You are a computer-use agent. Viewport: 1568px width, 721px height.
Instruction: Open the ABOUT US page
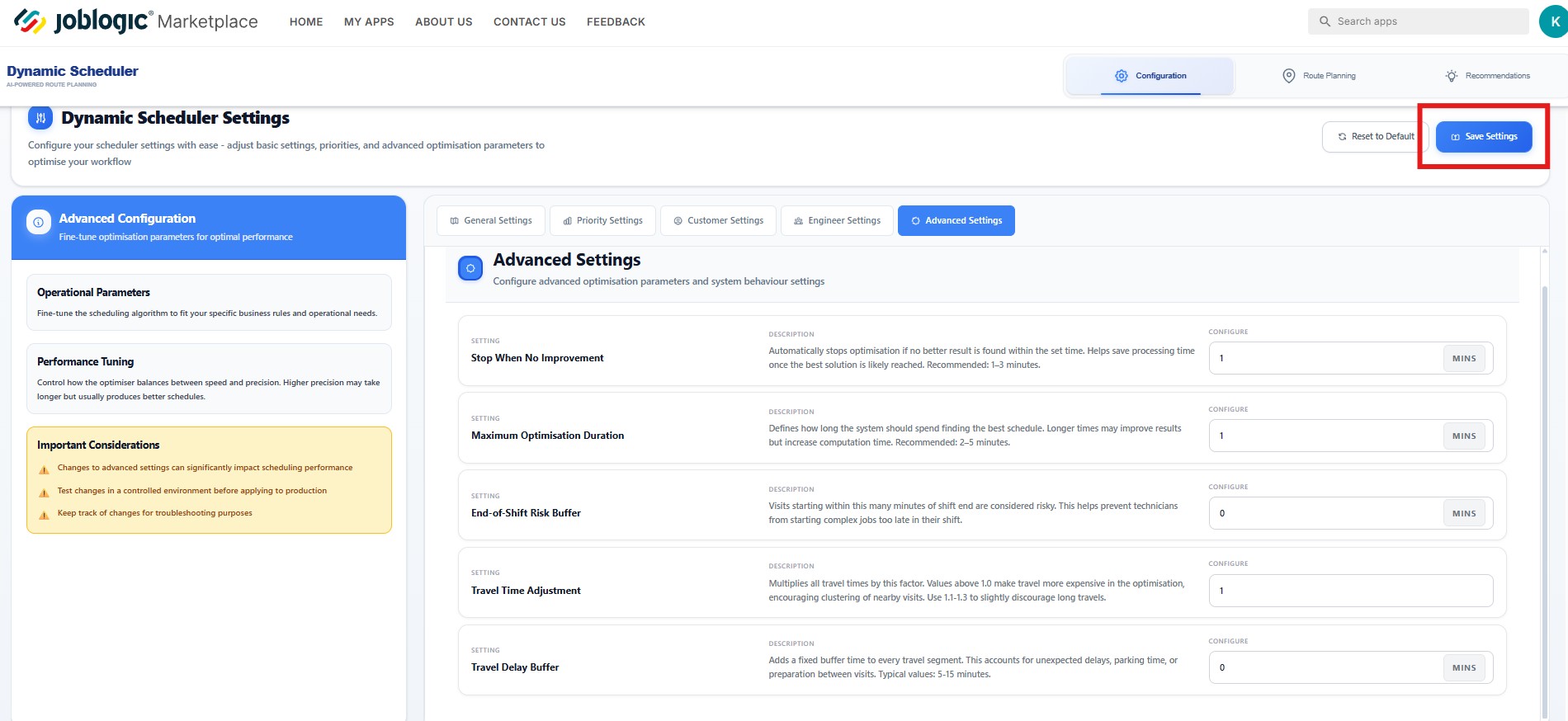[444, 21]
